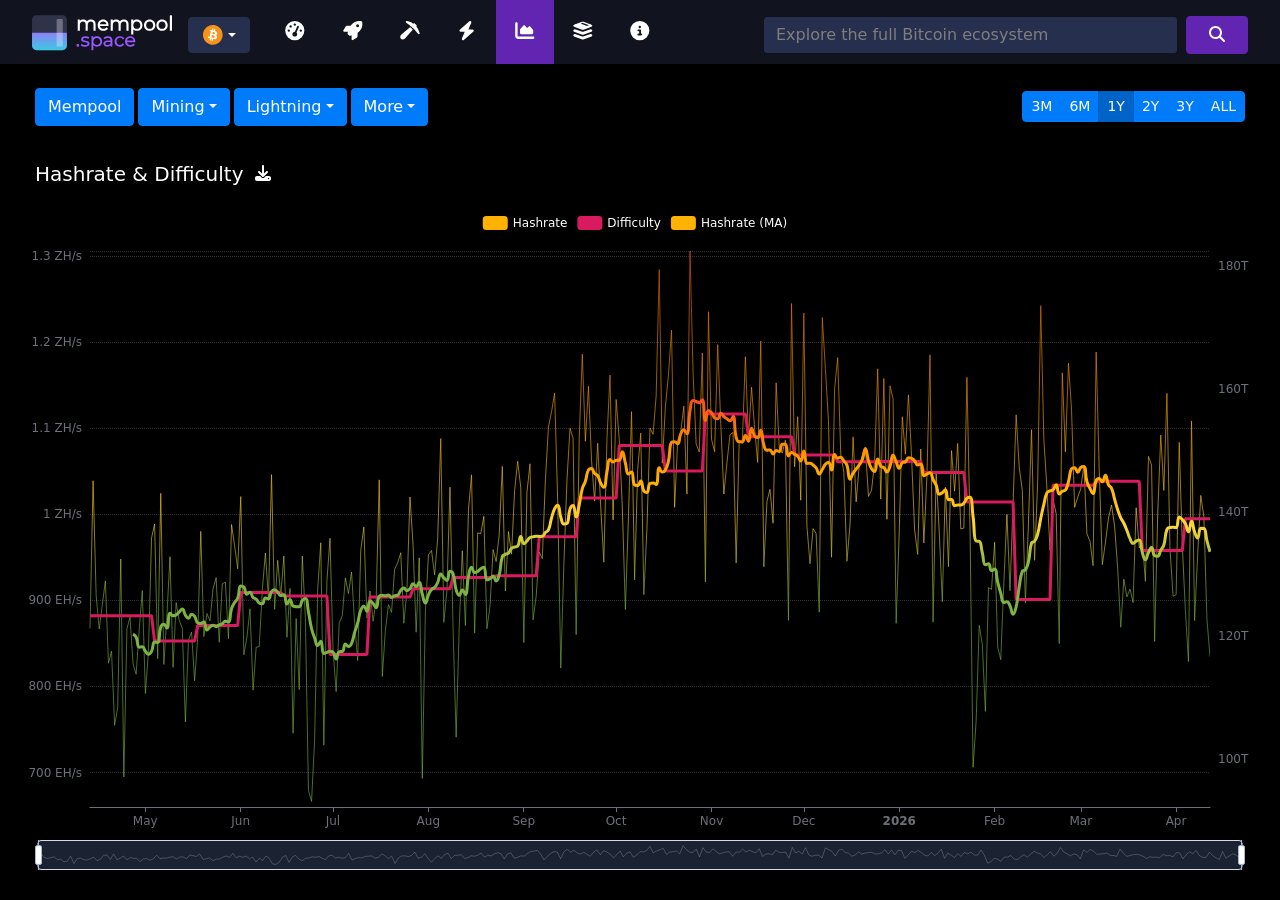Select the highlighted graphs chart icon

(x=525, y=31)
